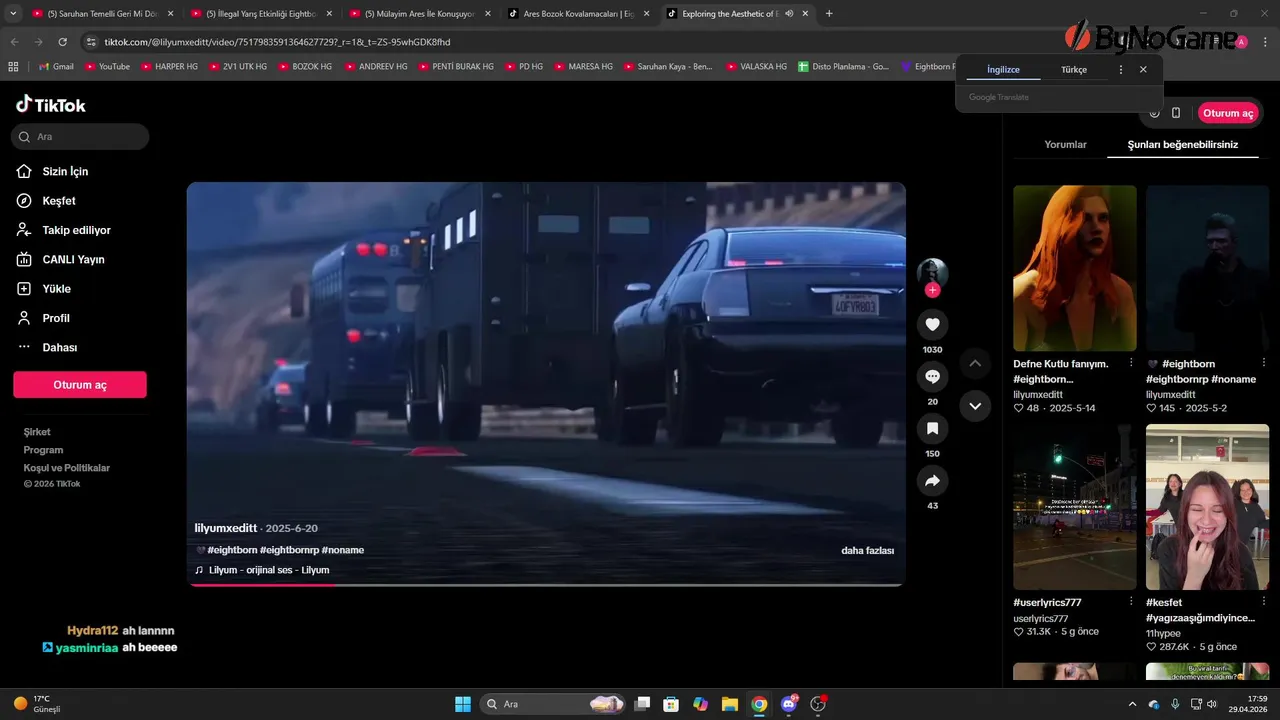Screen dimensions: 1280x720
Task: Open the Program footer link
Action: coord(44,450)
